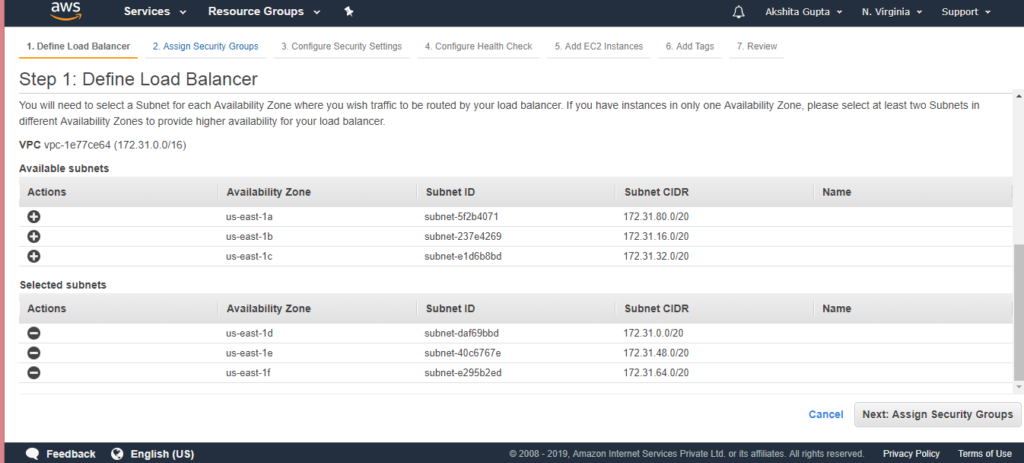This screenshot has height=463, width=1024.
Task: Open the N. Virginia region dropdown
Action: (891, 12)
